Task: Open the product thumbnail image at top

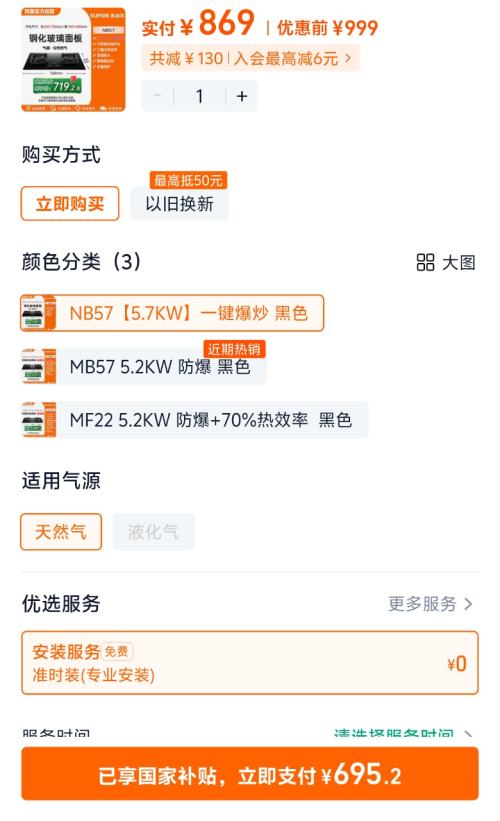Action: pyautogui.click(x=73, y=59)
